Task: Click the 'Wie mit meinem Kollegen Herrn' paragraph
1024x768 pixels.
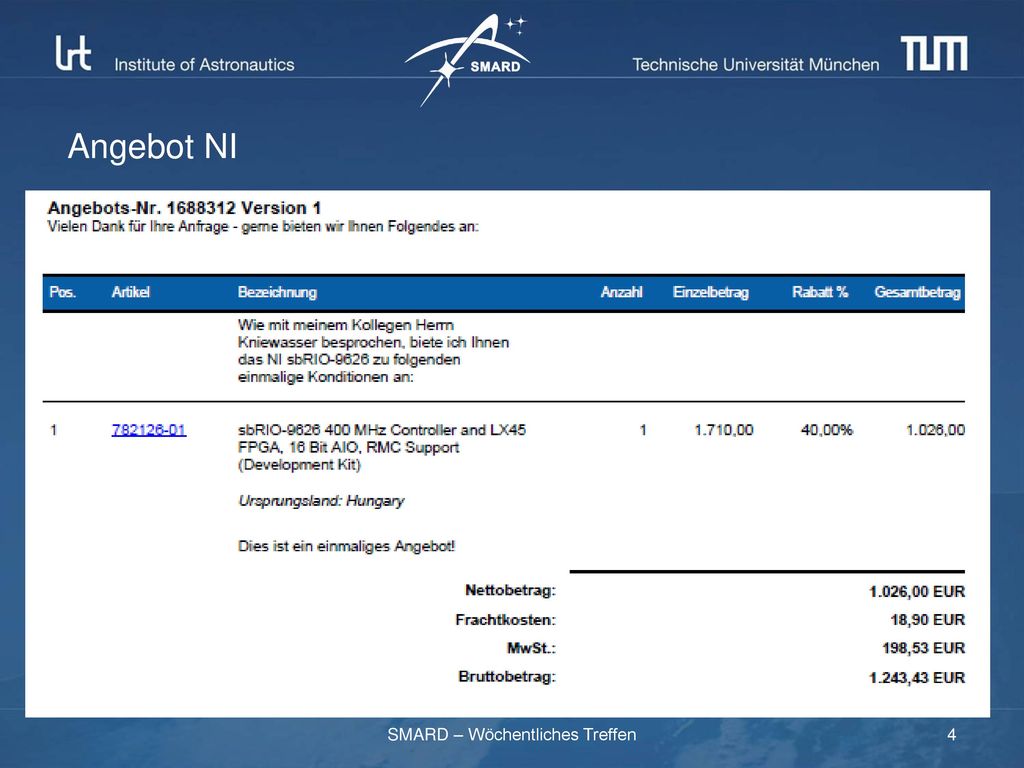Action: [x=374, y=351]
